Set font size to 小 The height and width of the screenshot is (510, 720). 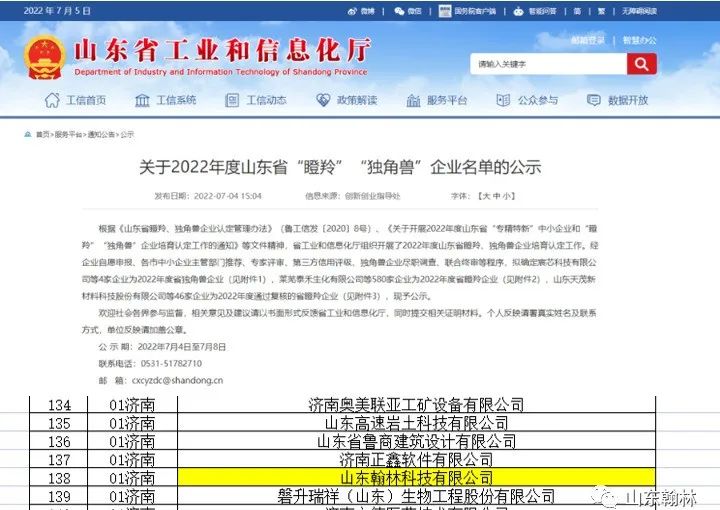coord(506,196)
